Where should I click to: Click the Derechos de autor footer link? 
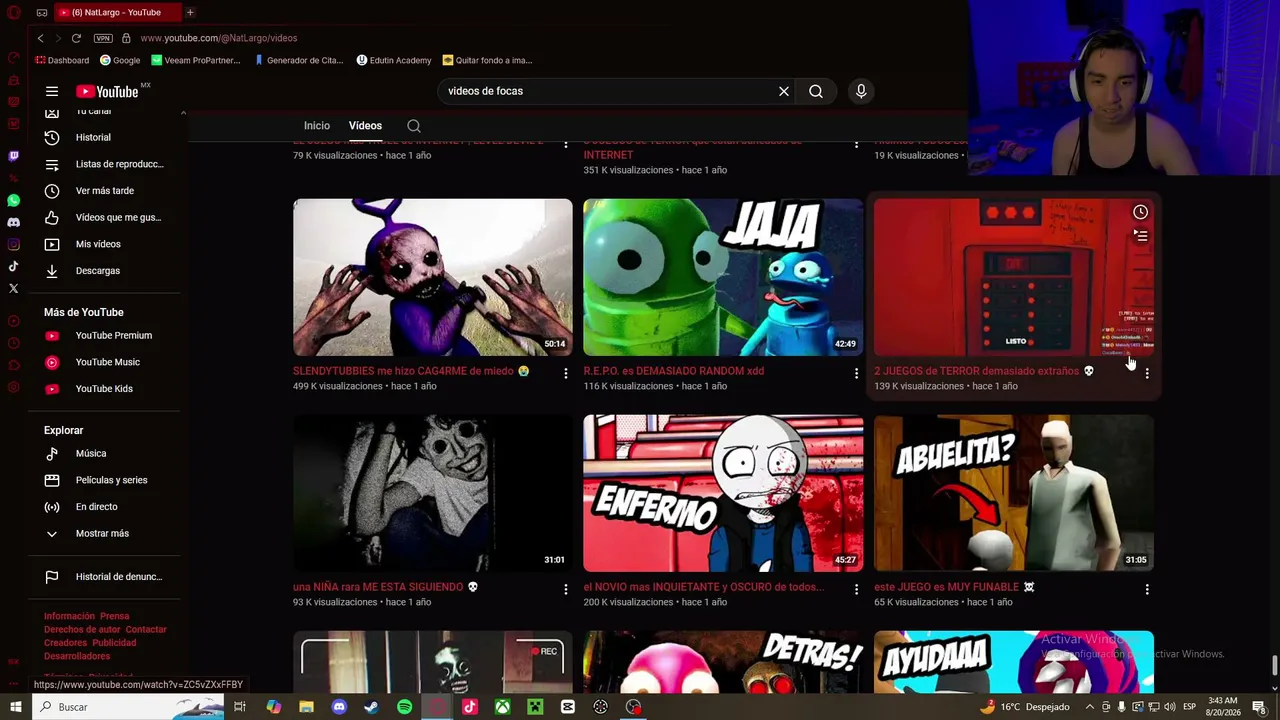pos(82,630)
